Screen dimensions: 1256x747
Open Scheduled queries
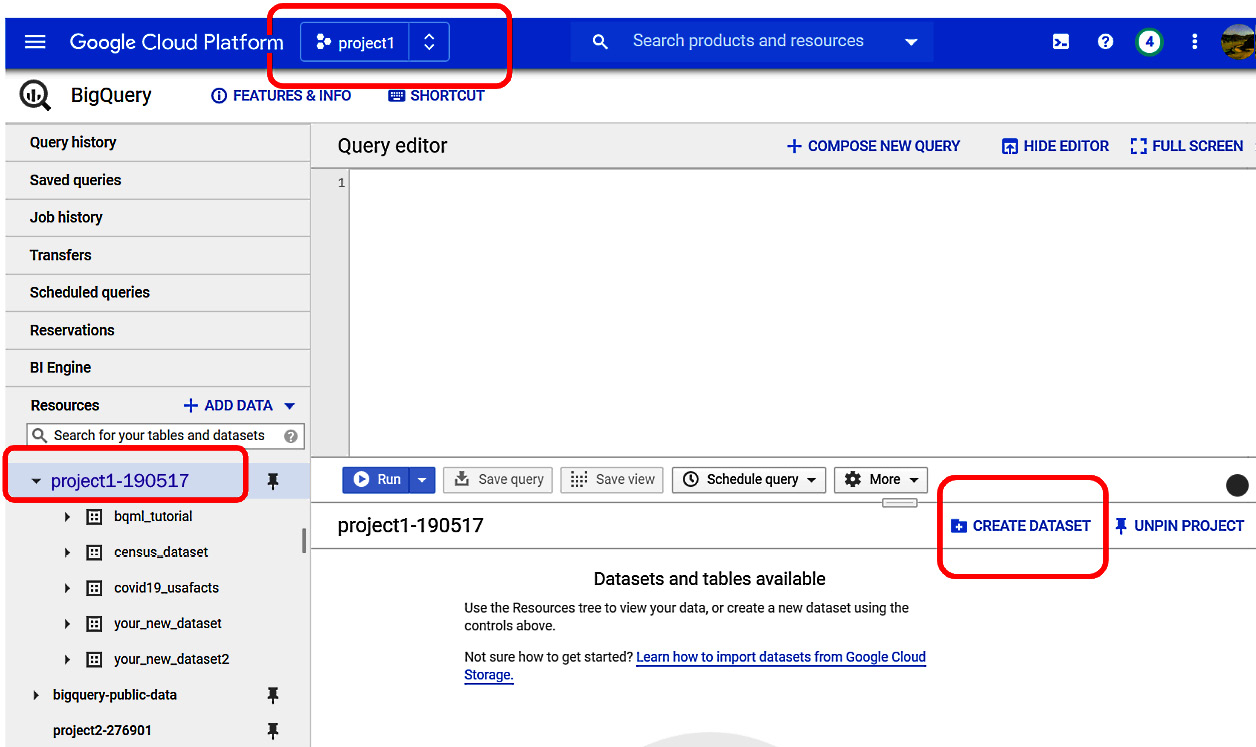pyautogui.click(x=158, y=293)
